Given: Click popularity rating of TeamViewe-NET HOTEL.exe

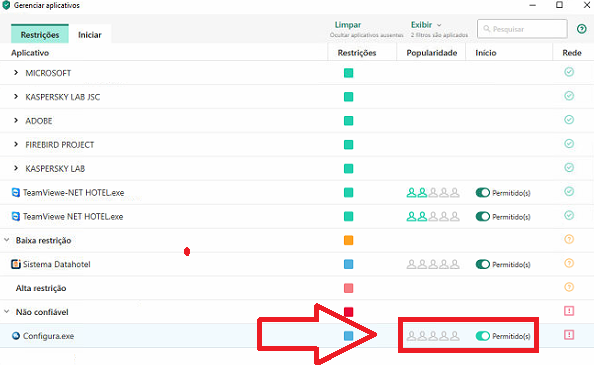Looking at the screenshot, I should [433, 193].
